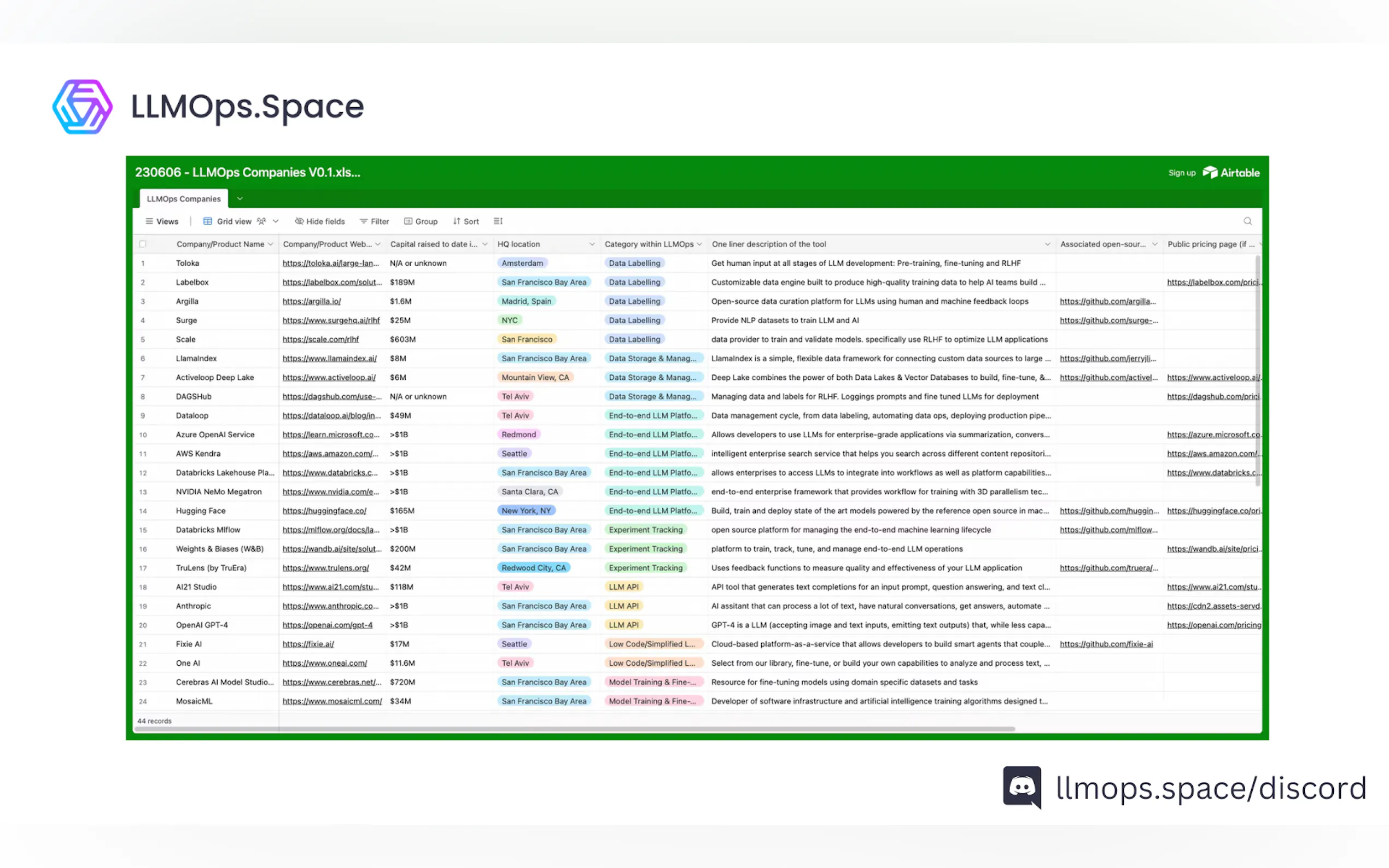Select the LLMOps Companies tab
Viewport: 1389px width, 868px height.
click(183, 198)
